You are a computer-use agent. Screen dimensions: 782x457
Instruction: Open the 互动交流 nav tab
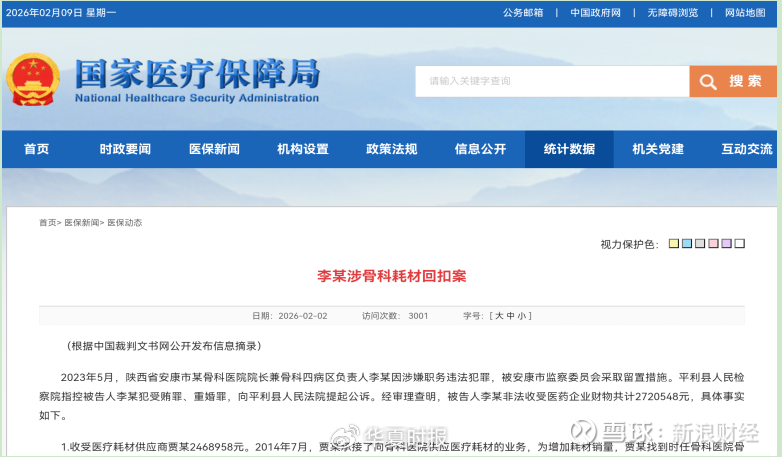747,149
